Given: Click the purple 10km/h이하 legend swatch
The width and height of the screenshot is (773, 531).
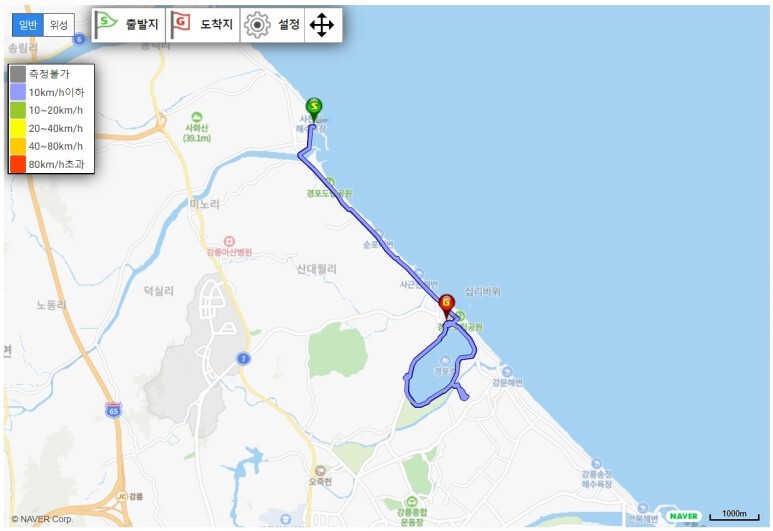Looking at the screenshot, I should pyautogui.click(x=18, y=92).
